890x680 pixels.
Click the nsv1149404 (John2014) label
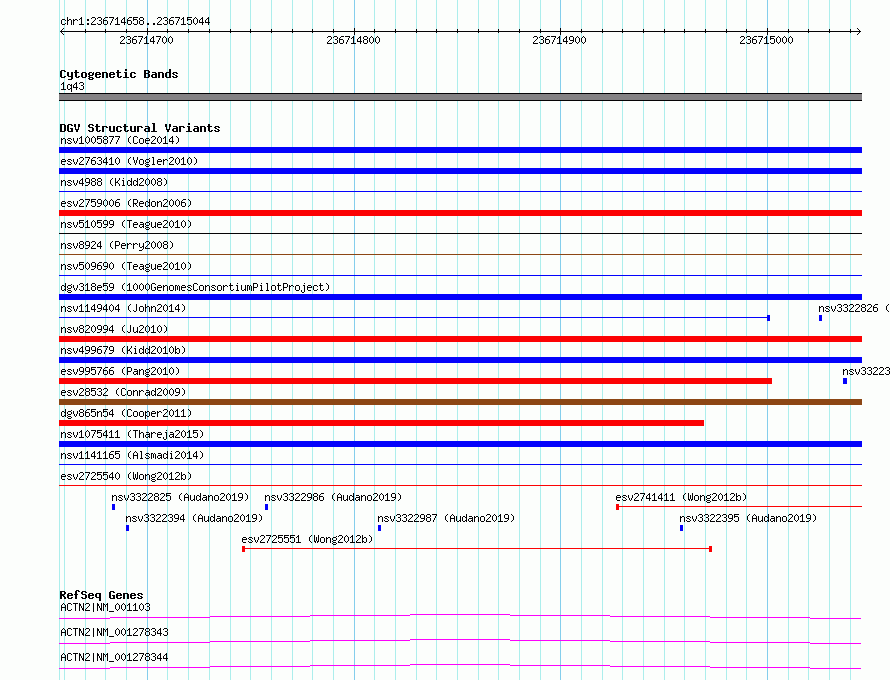tap(123, 308)
